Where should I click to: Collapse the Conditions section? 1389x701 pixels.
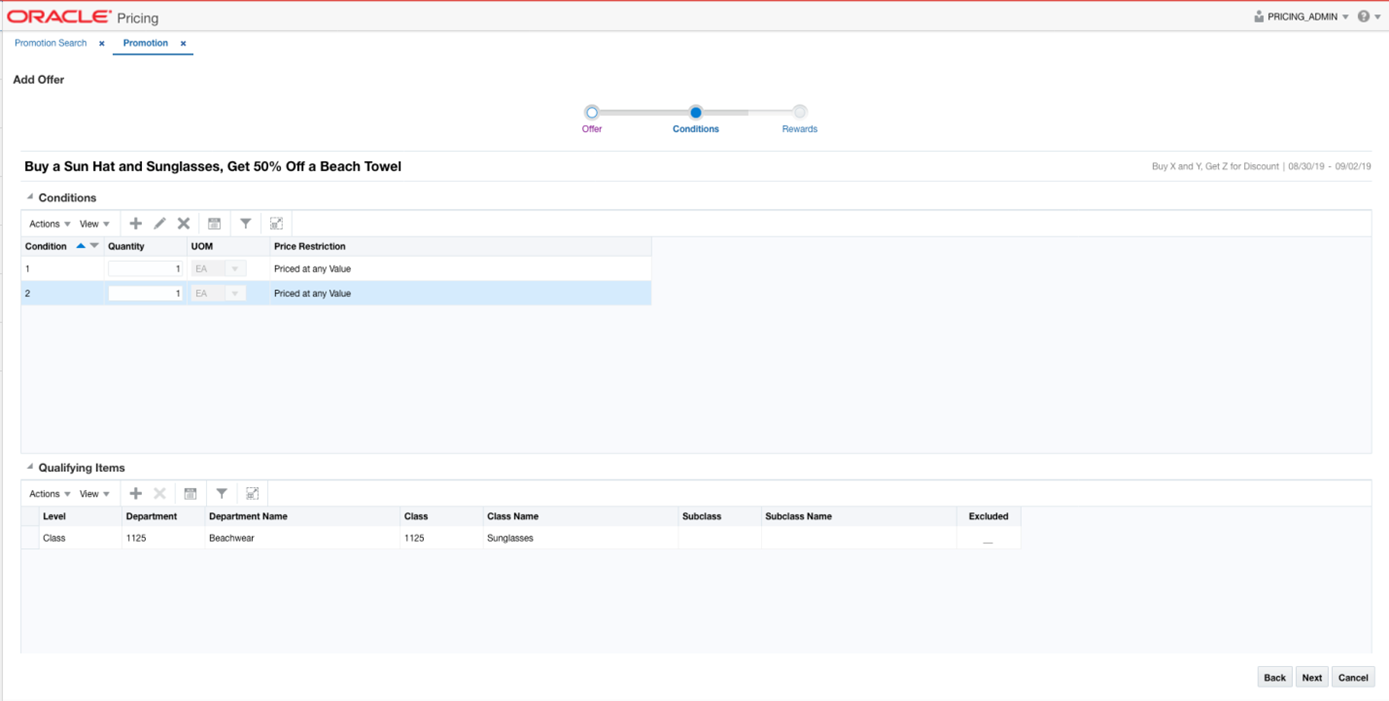click(x=30, y=197)
